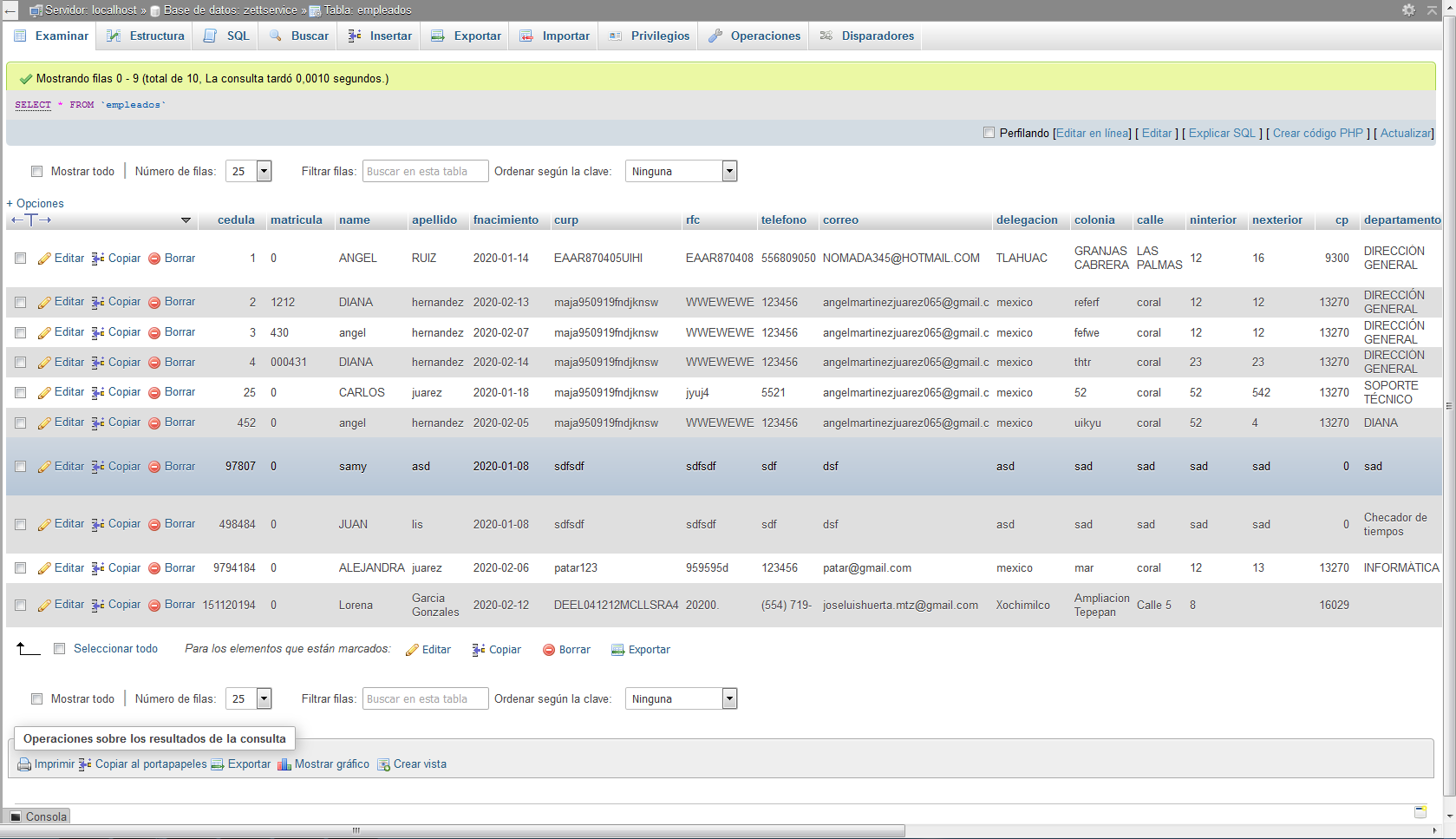Select the JUAN lis row checkbox
The height and width of the screenshot is (839, 1456).
click(x=20, y=524)
